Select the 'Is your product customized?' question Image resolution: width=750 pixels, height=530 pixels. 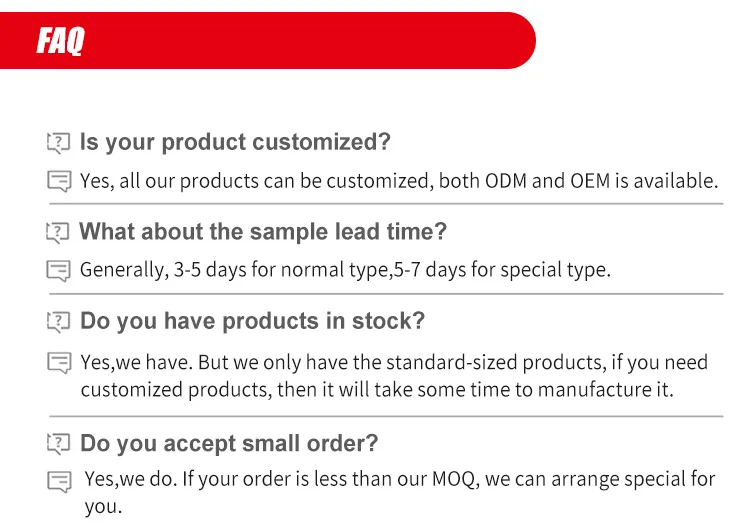[235, 142]
